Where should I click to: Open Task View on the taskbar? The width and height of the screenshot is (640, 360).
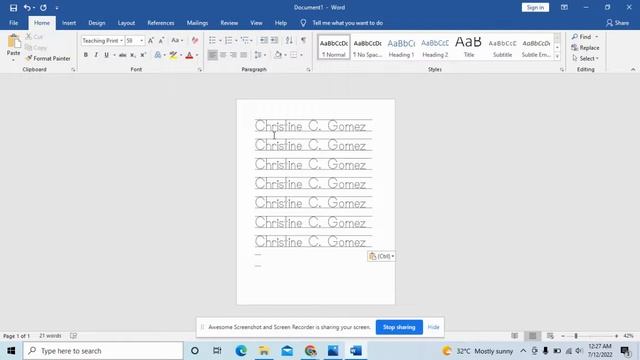click(x=217, y=351)
